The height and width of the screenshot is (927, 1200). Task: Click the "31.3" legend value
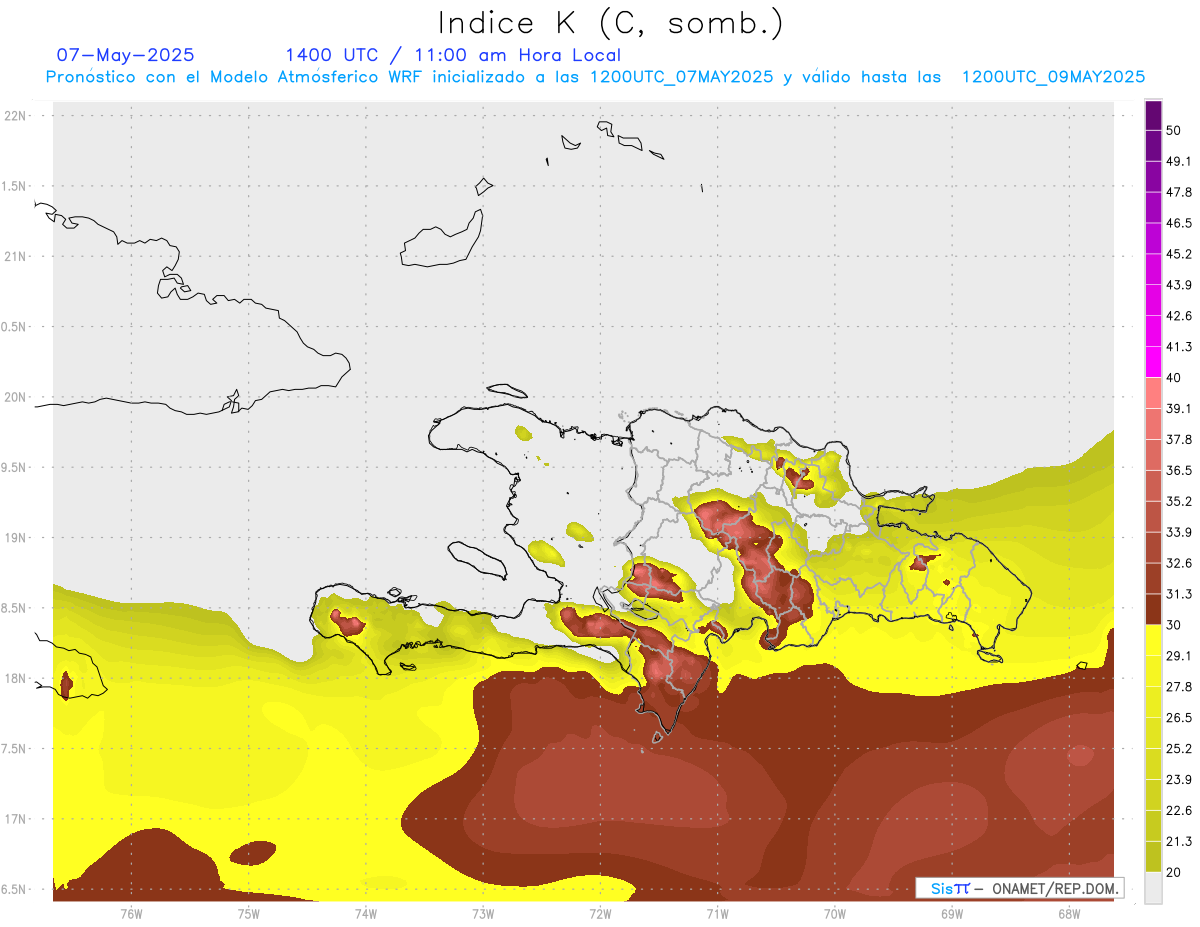[1179, 594]
